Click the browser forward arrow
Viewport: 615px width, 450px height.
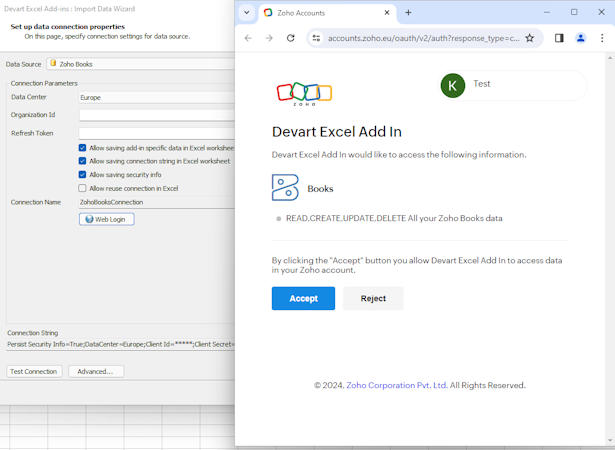[x=269, y=38]
